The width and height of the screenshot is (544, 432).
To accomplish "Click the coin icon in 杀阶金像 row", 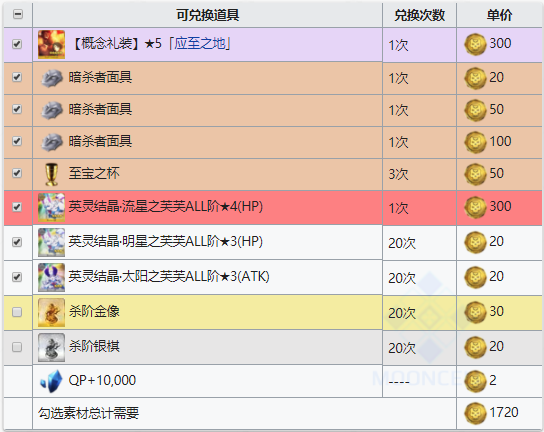I will [475, 312].
